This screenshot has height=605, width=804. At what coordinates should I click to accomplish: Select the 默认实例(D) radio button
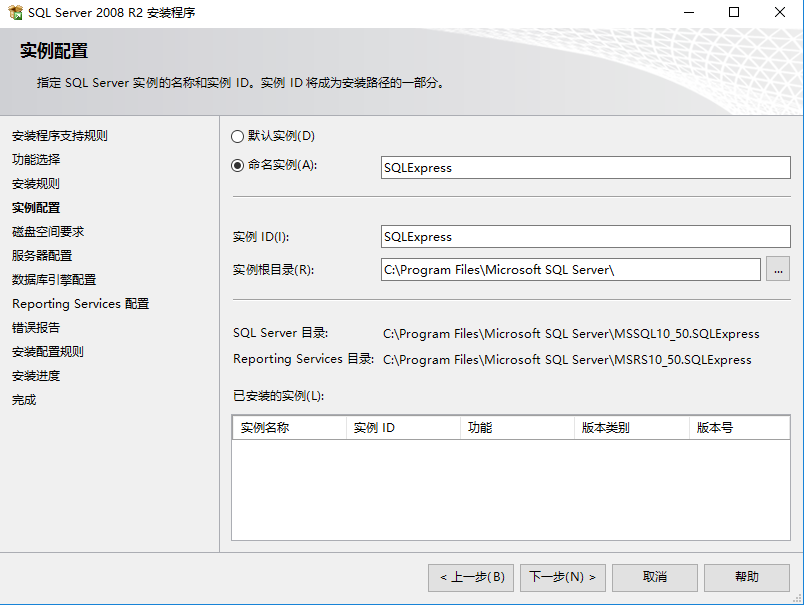[237, 136]
